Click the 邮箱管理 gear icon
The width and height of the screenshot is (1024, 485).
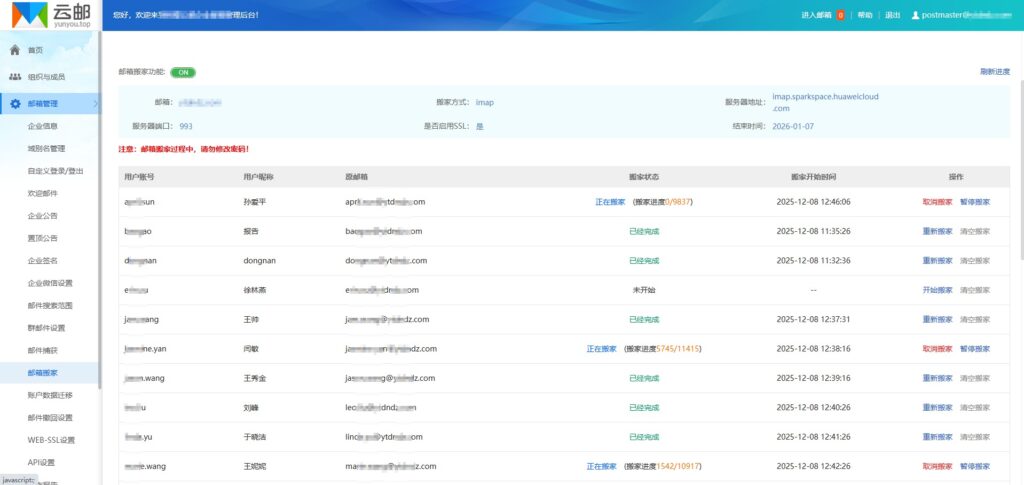pos(15,103)
